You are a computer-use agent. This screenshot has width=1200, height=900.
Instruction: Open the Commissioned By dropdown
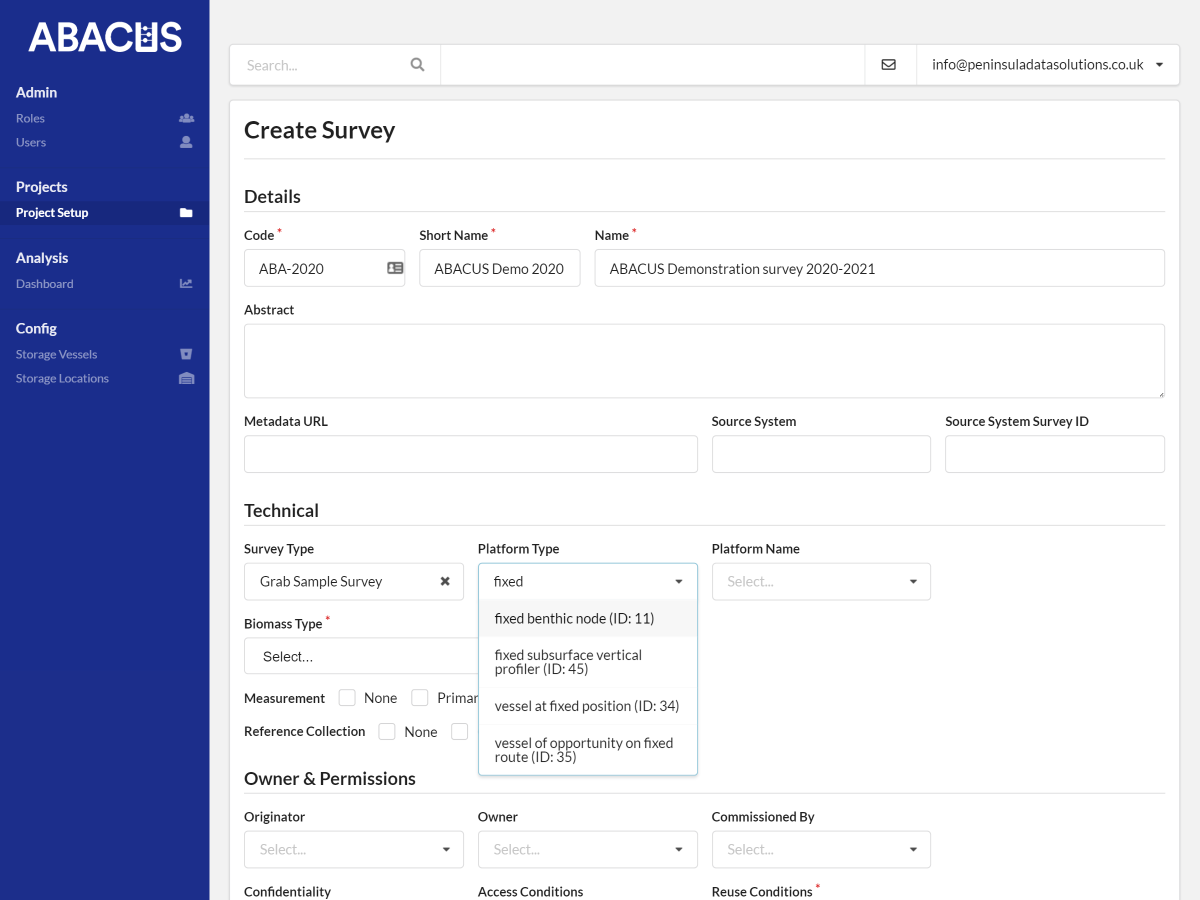coord(821,849)
